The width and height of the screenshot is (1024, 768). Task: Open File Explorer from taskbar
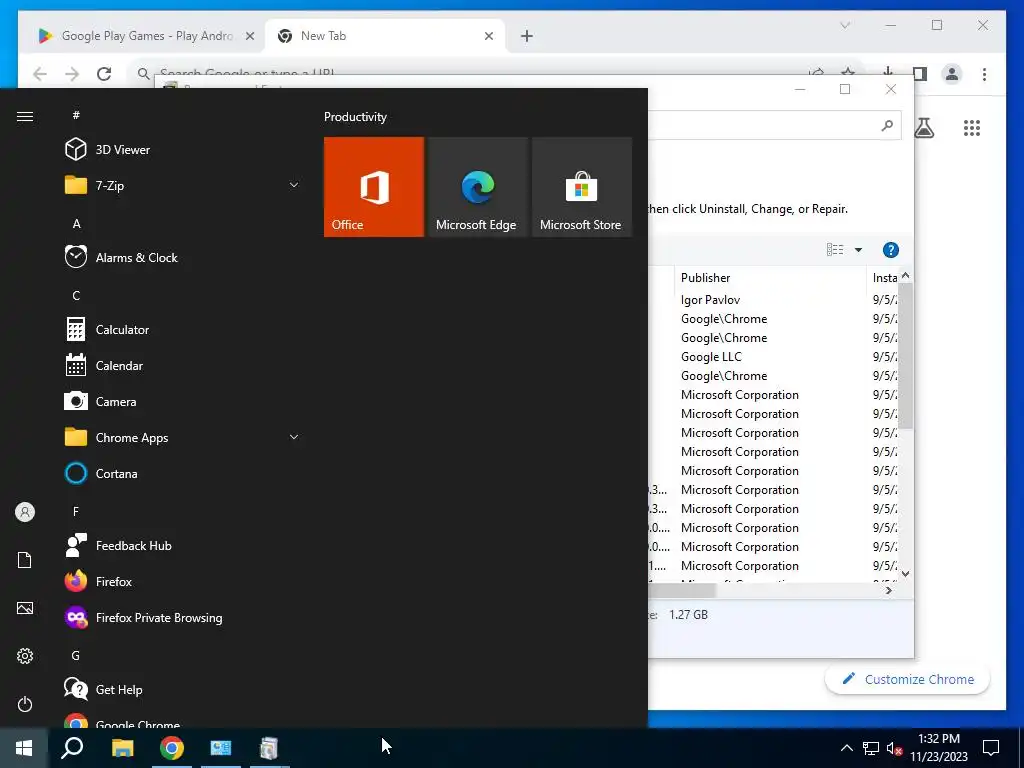click(x=122, y=748)
